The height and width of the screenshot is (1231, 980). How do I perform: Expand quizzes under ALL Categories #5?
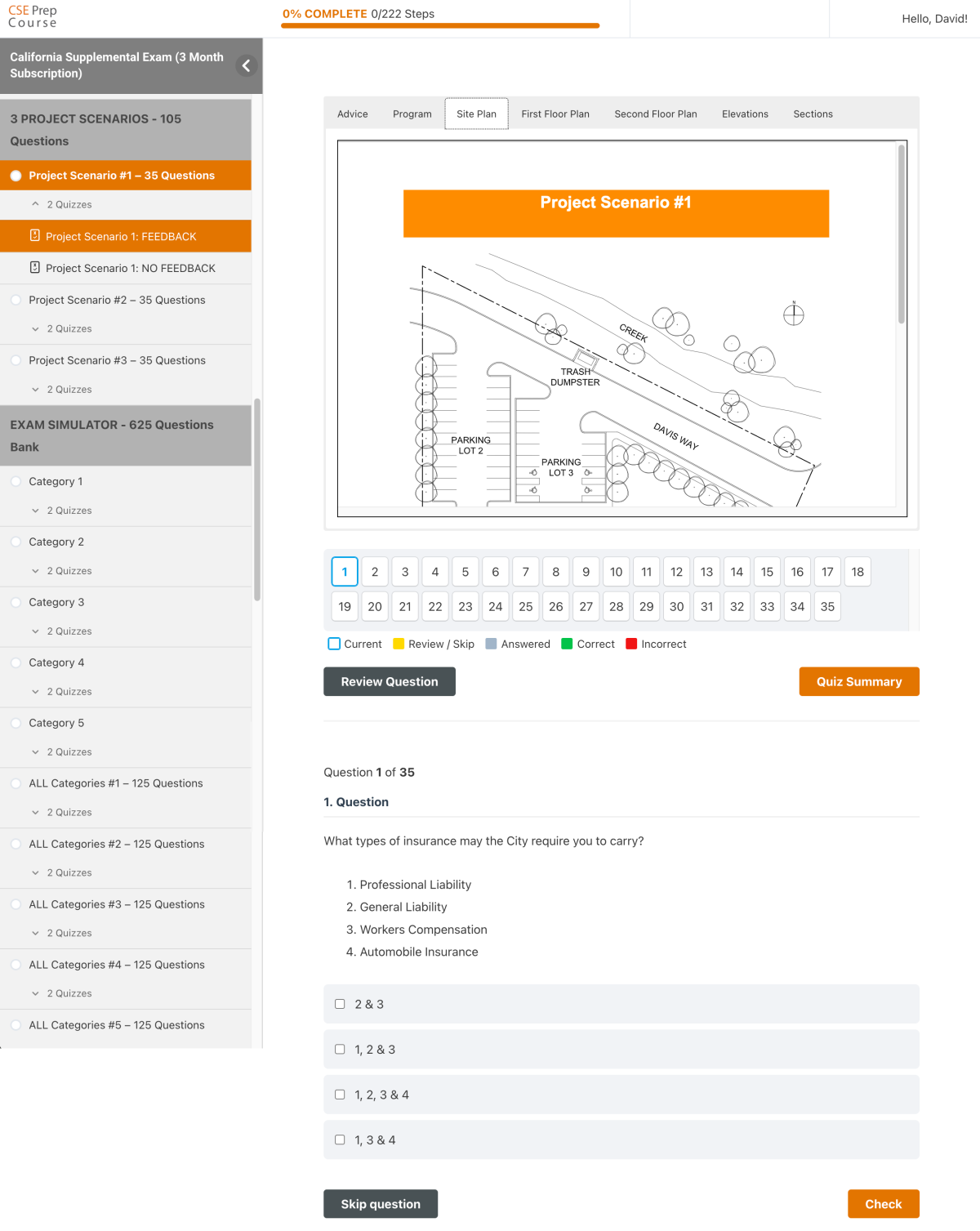click(35, 1054)
